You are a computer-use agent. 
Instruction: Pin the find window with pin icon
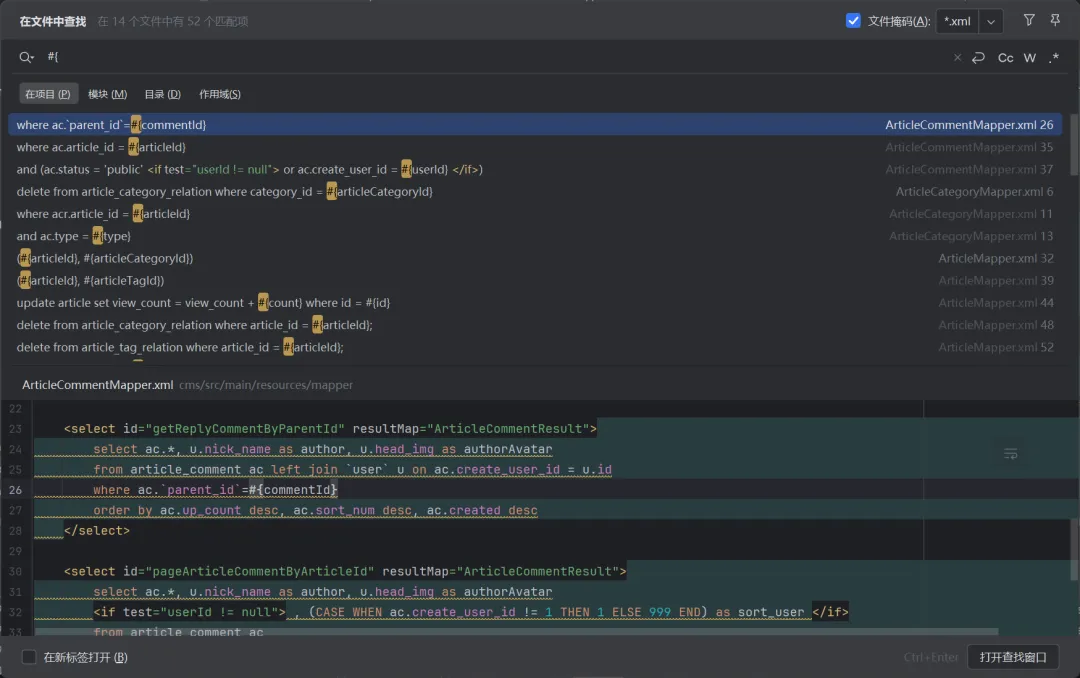point(1055,21)
